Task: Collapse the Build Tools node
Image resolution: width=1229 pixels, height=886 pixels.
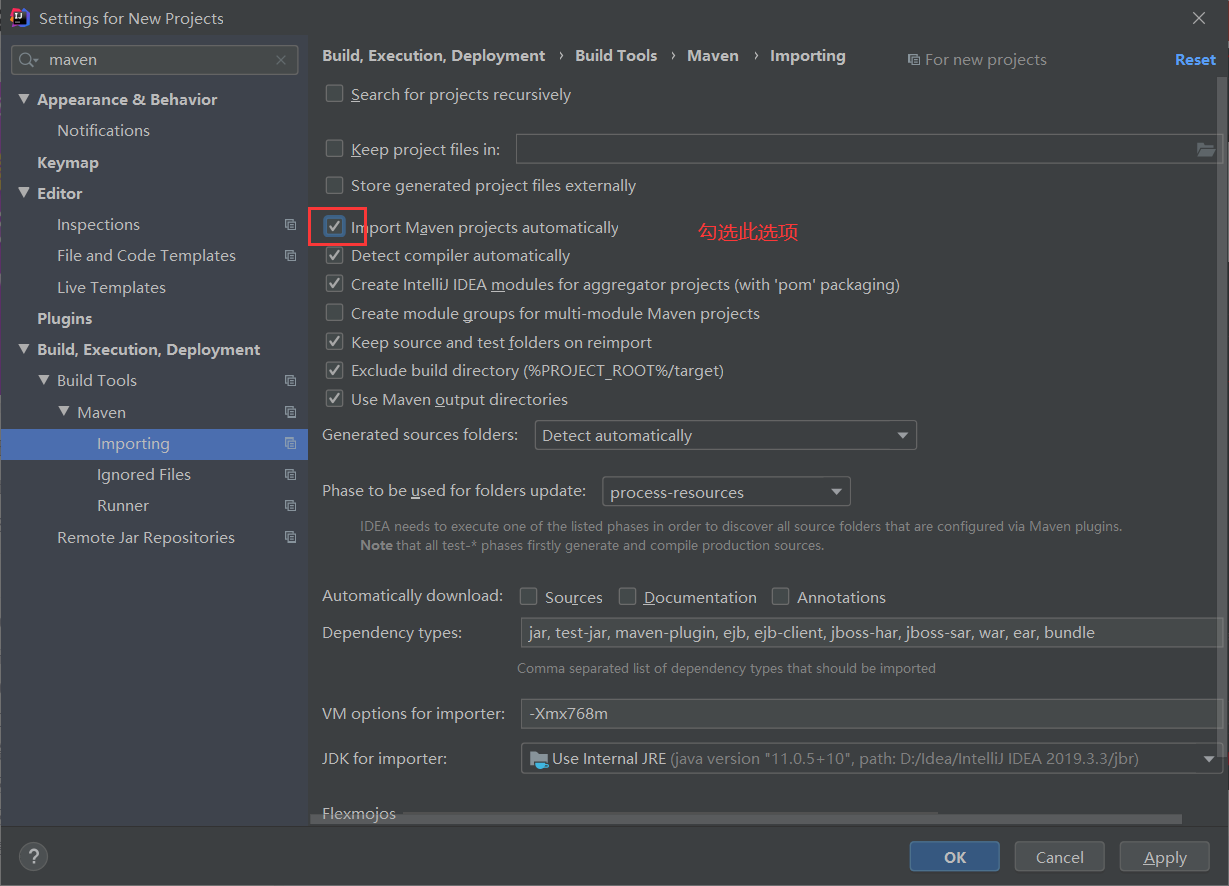Action: pyautogui.click(x=44, y=380)
